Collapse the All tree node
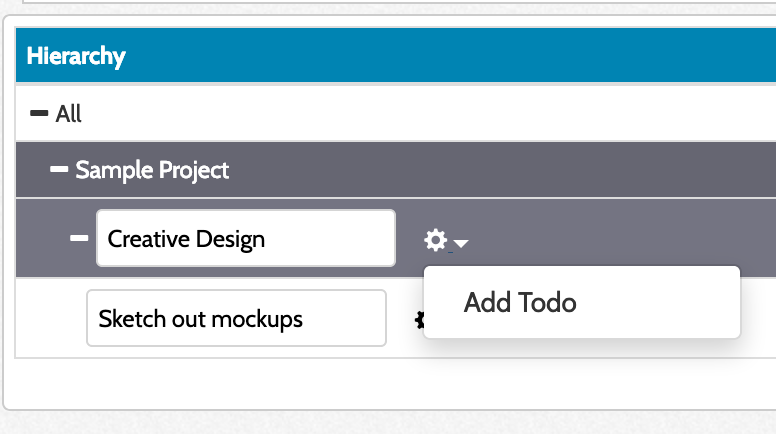Viewport: 776px width, 434px height. [39, 114]
